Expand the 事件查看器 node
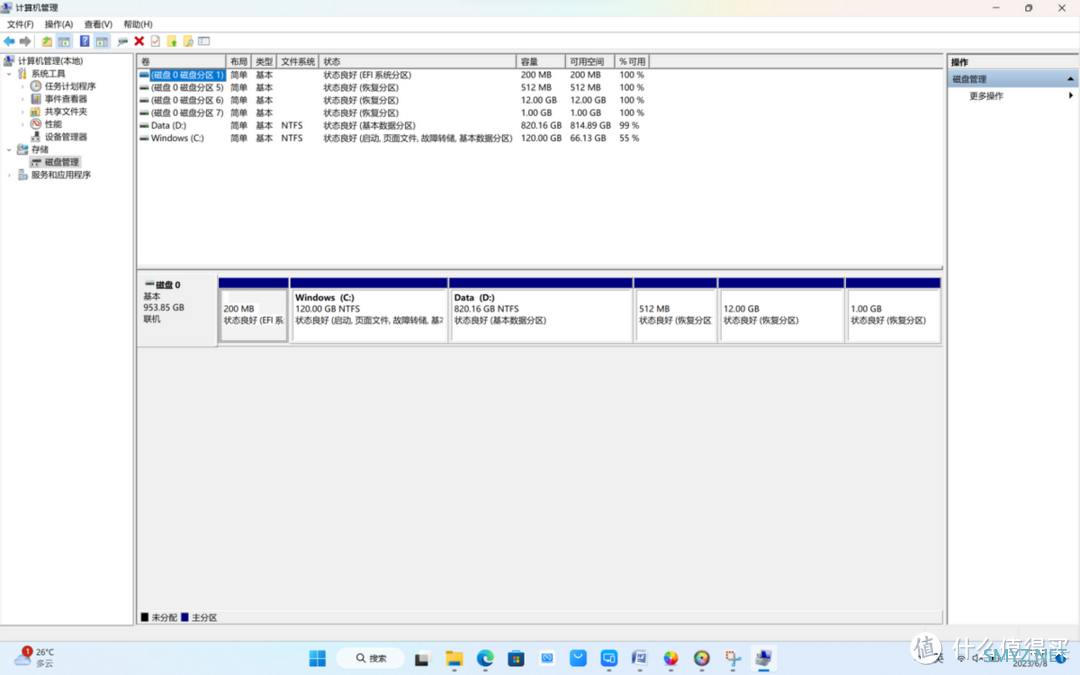Viewport: 1080px width, 675px height. [x=22, y=99]
